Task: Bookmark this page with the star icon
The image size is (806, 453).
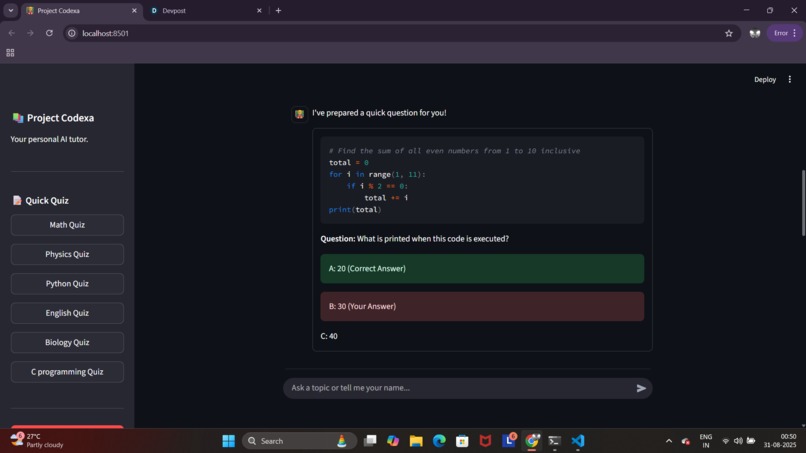Action: point(728,33)
